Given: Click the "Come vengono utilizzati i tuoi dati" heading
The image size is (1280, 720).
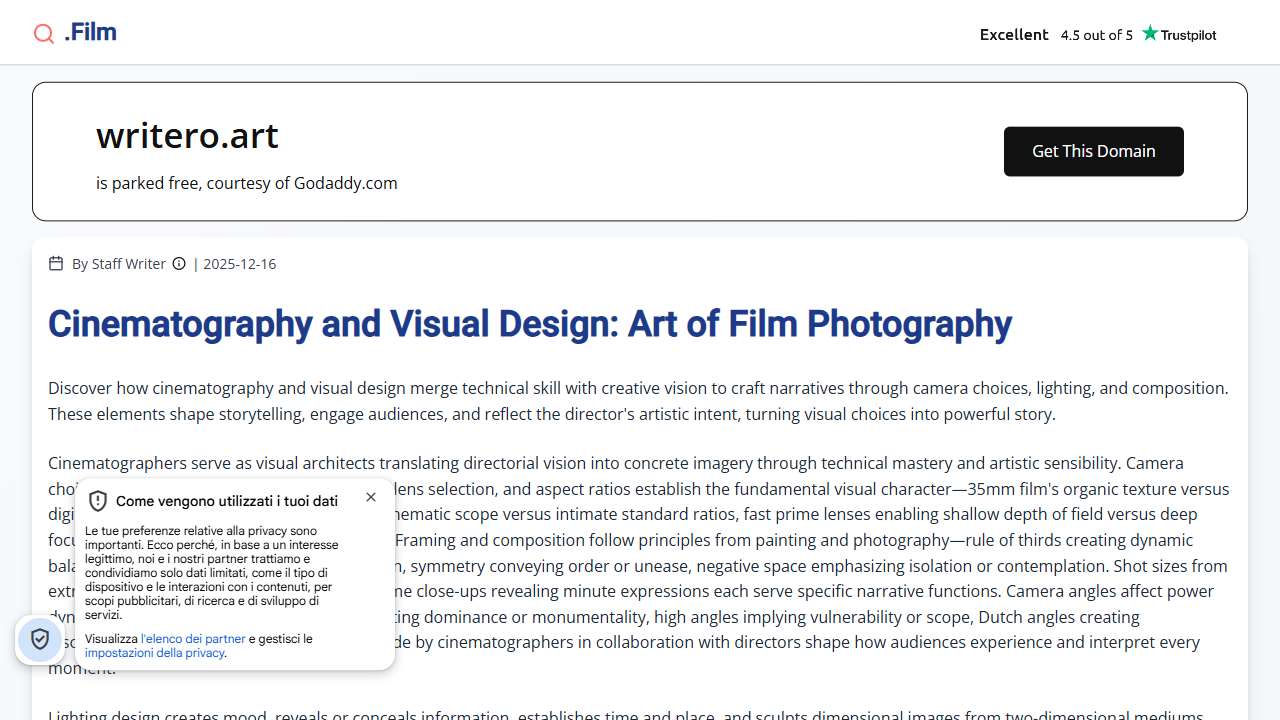Looking at the screenshot, I should pos(226,501).
